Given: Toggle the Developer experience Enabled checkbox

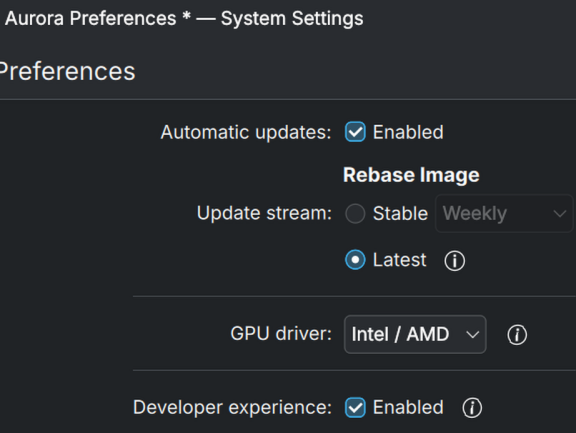Looking at the screenshot, I should [x=355, y=408].
